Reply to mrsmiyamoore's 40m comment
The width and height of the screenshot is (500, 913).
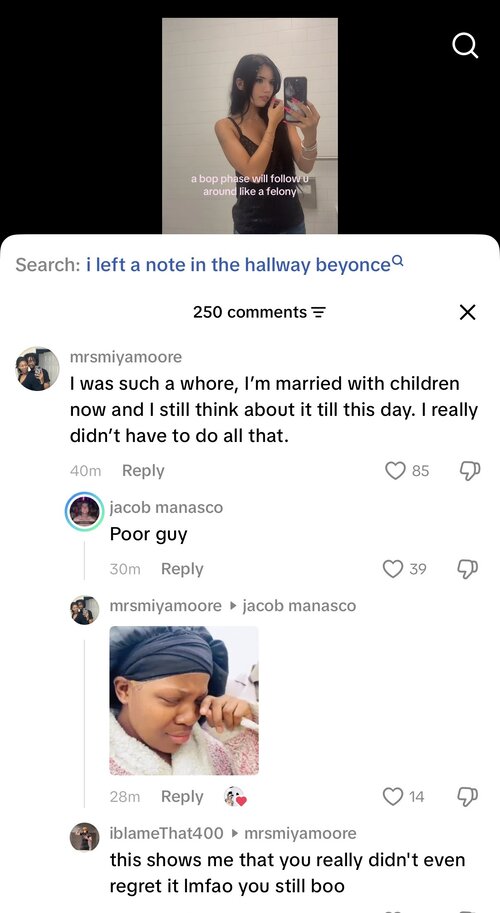(x=143, y=470)
